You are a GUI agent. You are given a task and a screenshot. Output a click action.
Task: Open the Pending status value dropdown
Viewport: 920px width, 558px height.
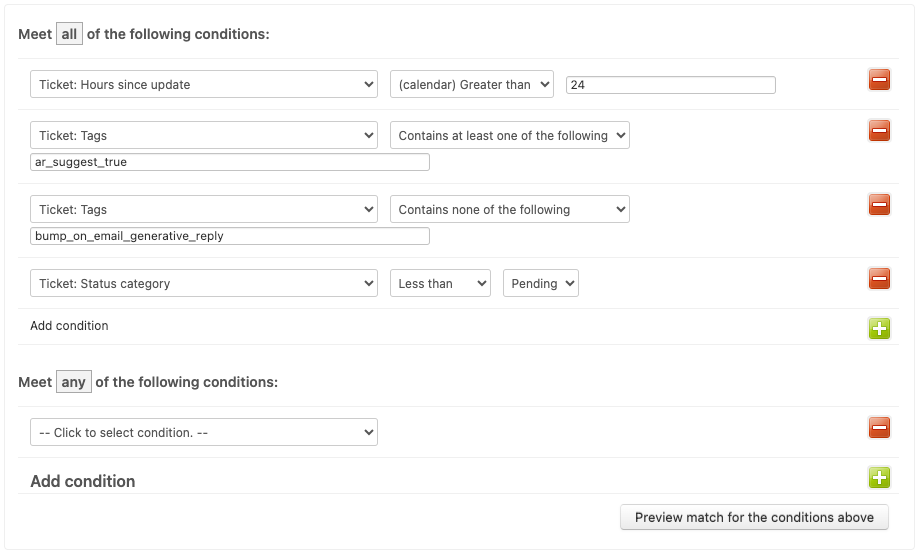coord(541,283)
